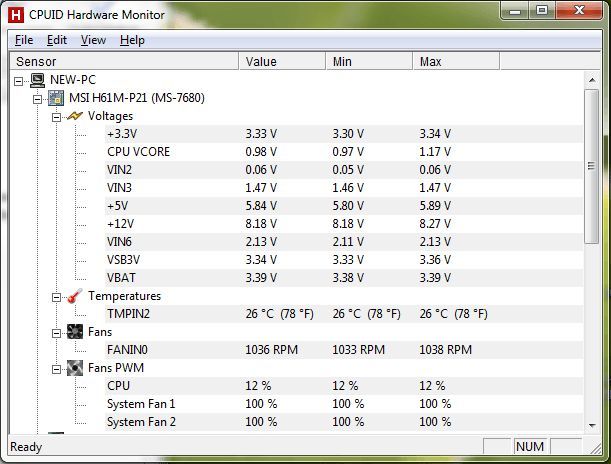
Task: Close the CPUID Hardware Monitor window
Action: point(579,12)
